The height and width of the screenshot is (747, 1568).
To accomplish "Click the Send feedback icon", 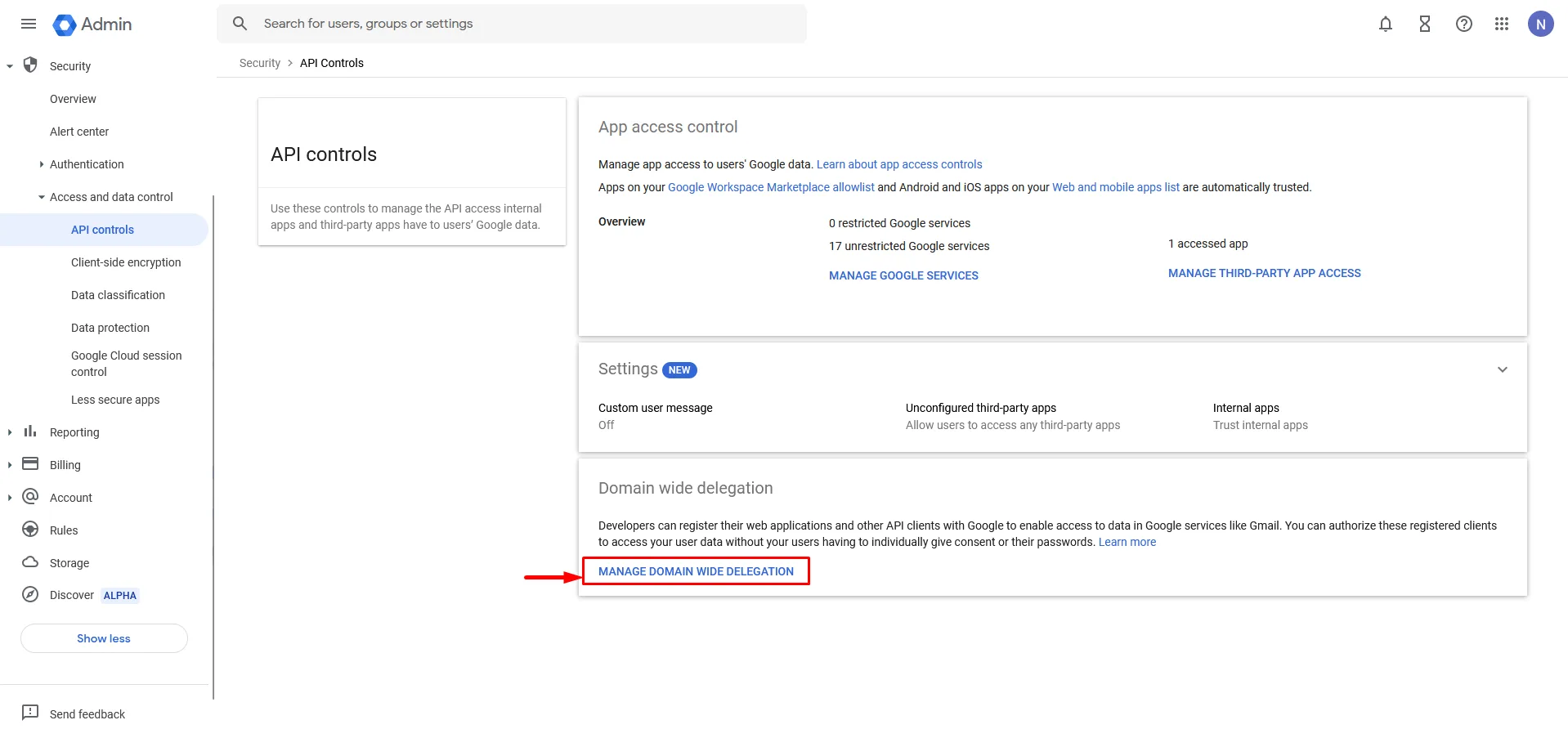I will [x=30, y=713].
